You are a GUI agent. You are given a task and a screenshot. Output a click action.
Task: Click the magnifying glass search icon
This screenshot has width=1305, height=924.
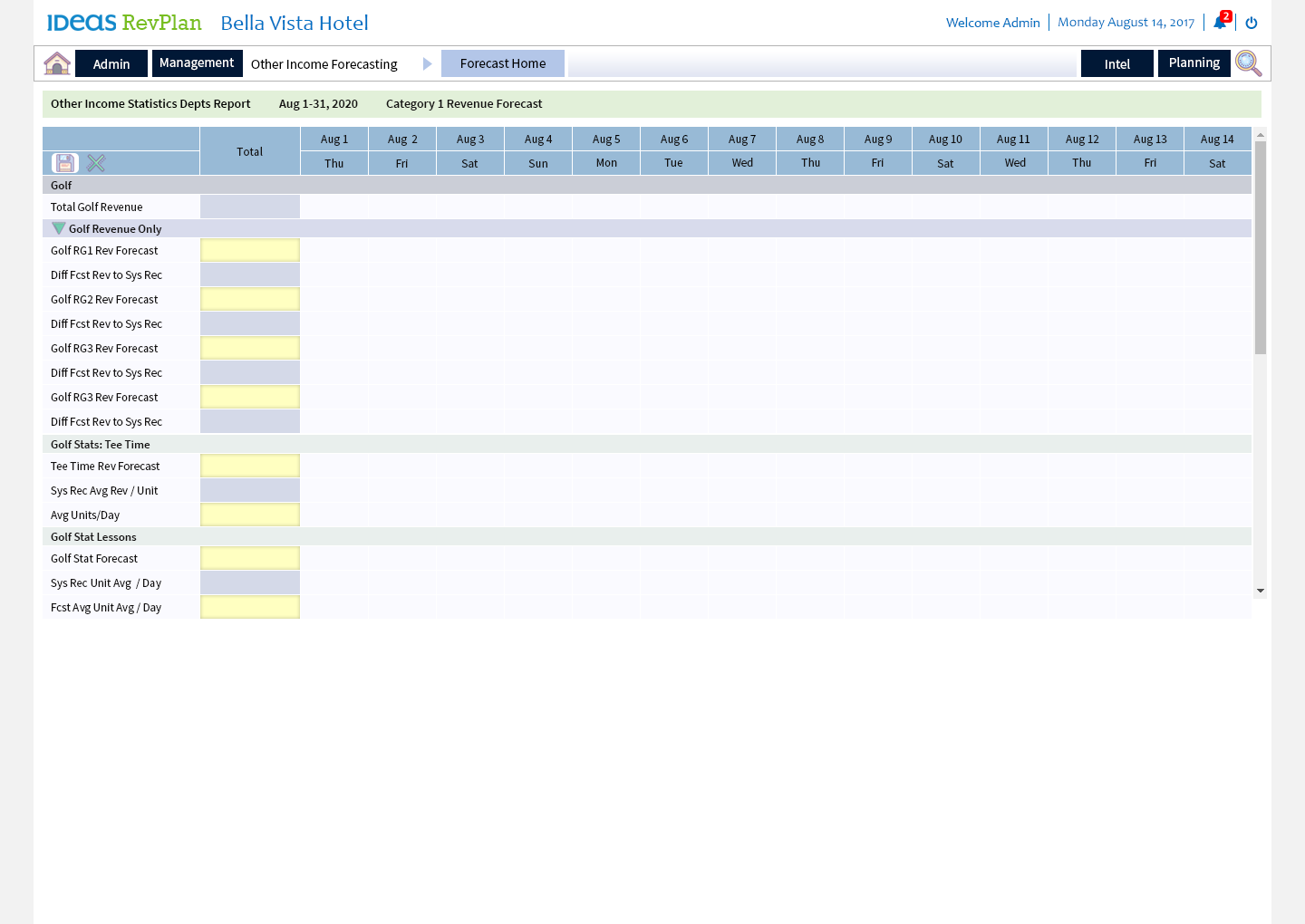[x=1248, y=63]
